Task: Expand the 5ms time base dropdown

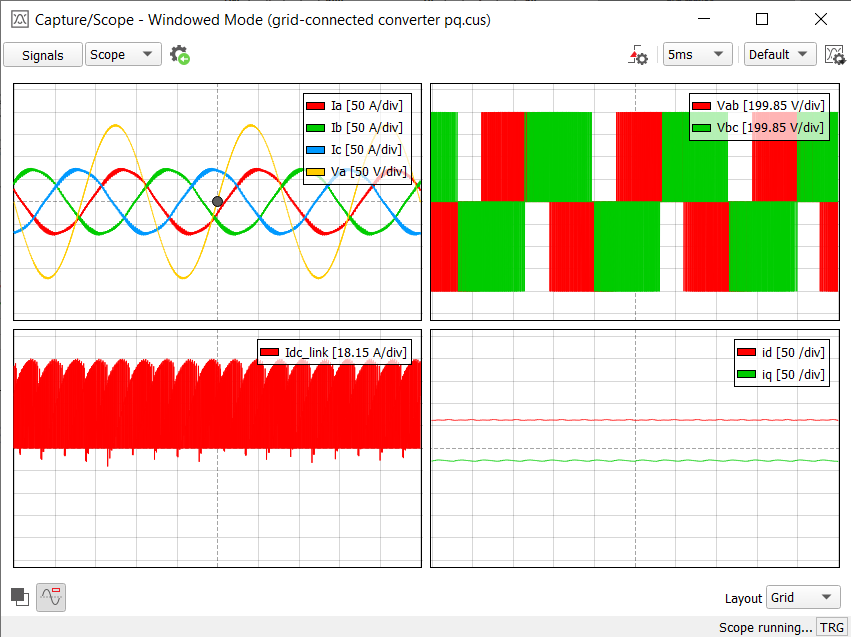Action: (x=696, y=55)
